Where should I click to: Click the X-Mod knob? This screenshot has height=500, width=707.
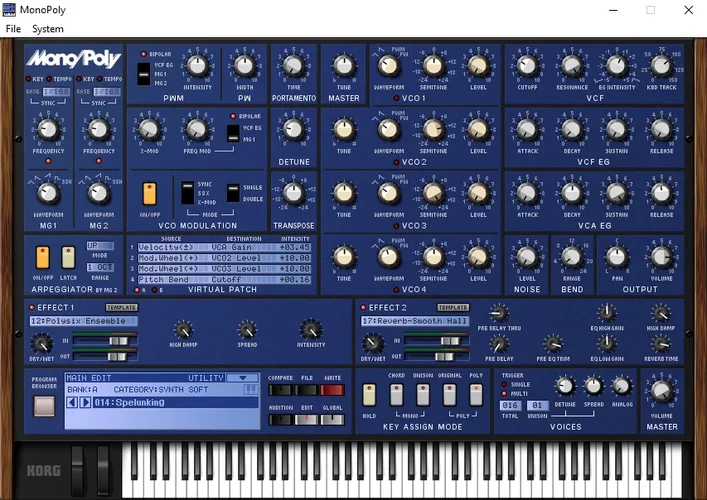click(149, 130)
